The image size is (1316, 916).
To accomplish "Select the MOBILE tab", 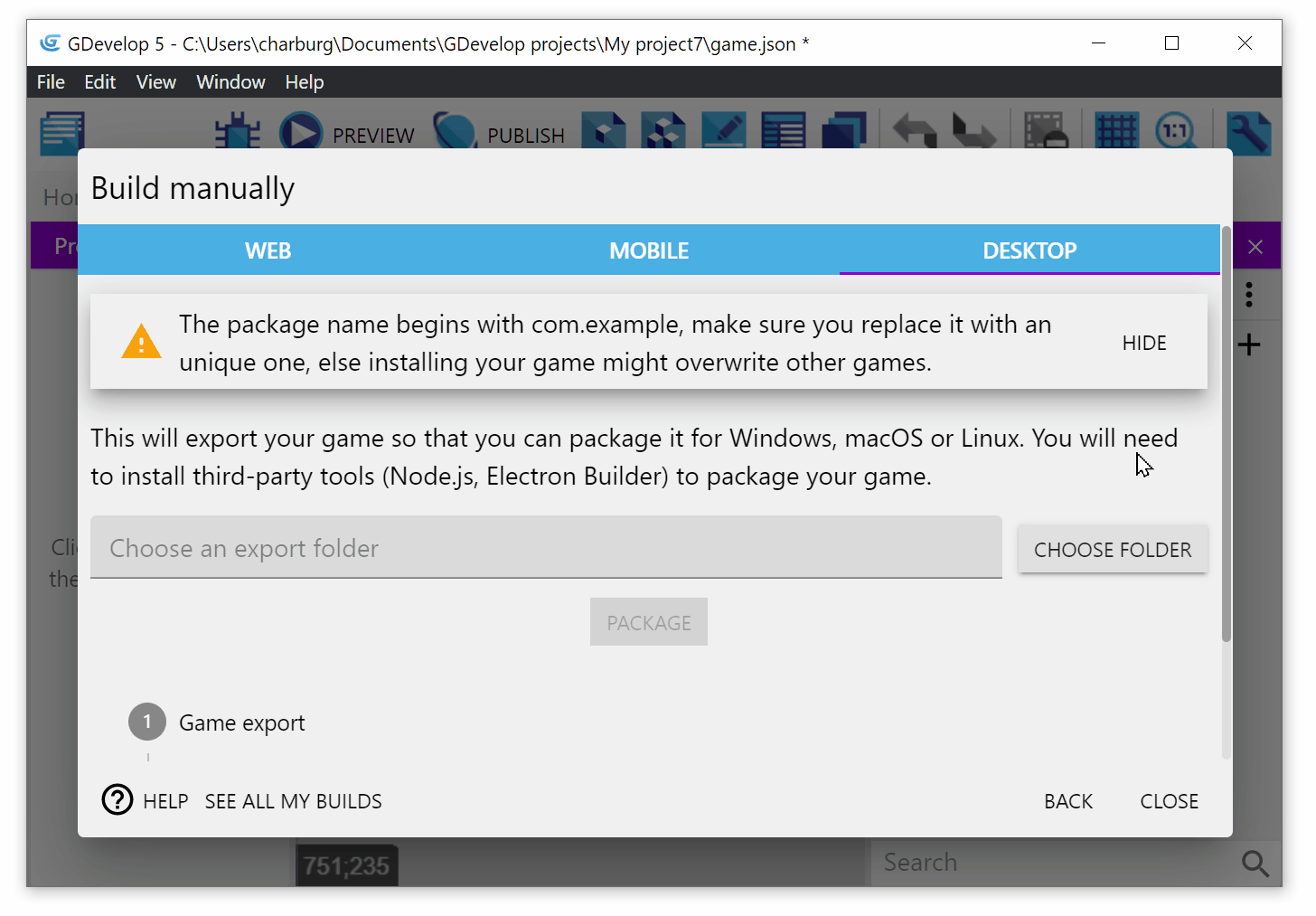I will pyautogui.click(x=648, y=250).
